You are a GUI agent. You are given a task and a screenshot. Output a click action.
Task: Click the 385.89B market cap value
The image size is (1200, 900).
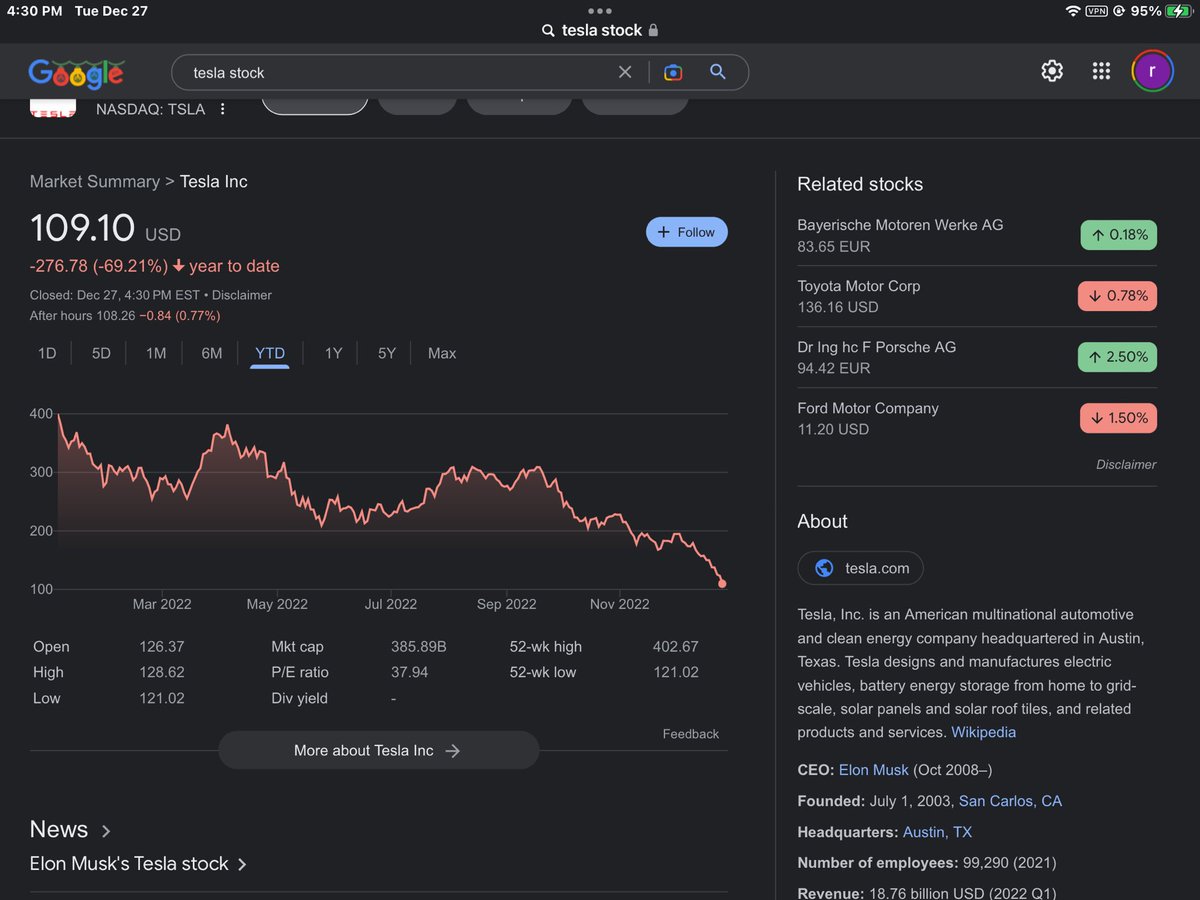coord(418,647)
